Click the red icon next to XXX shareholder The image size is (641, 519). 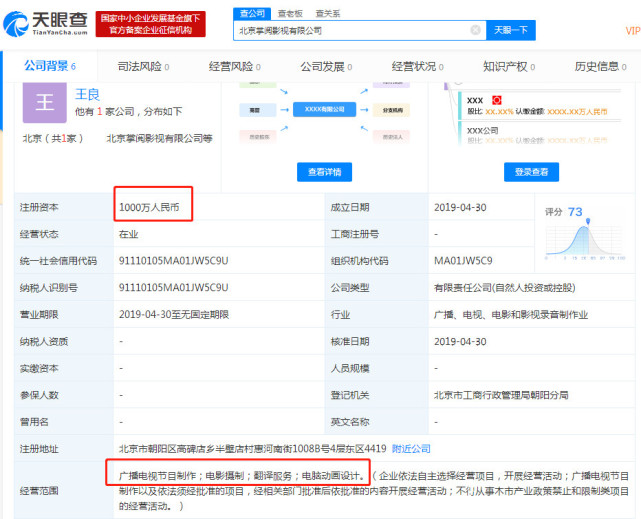pyautogui.click(x=497, y=100)
